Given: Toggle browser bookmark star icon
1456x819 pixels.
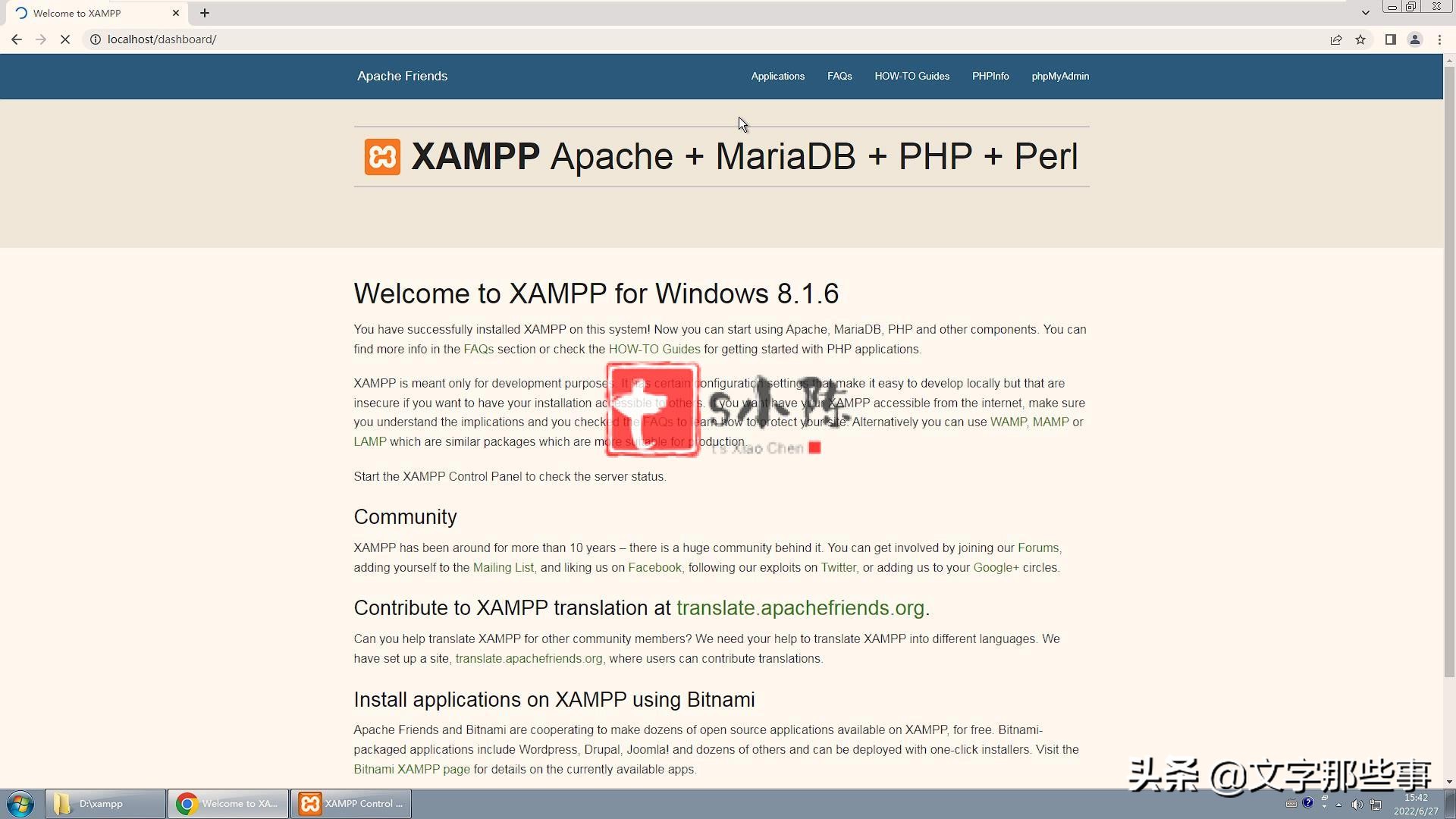Looking at the screenshot, I should point(1362,39).
